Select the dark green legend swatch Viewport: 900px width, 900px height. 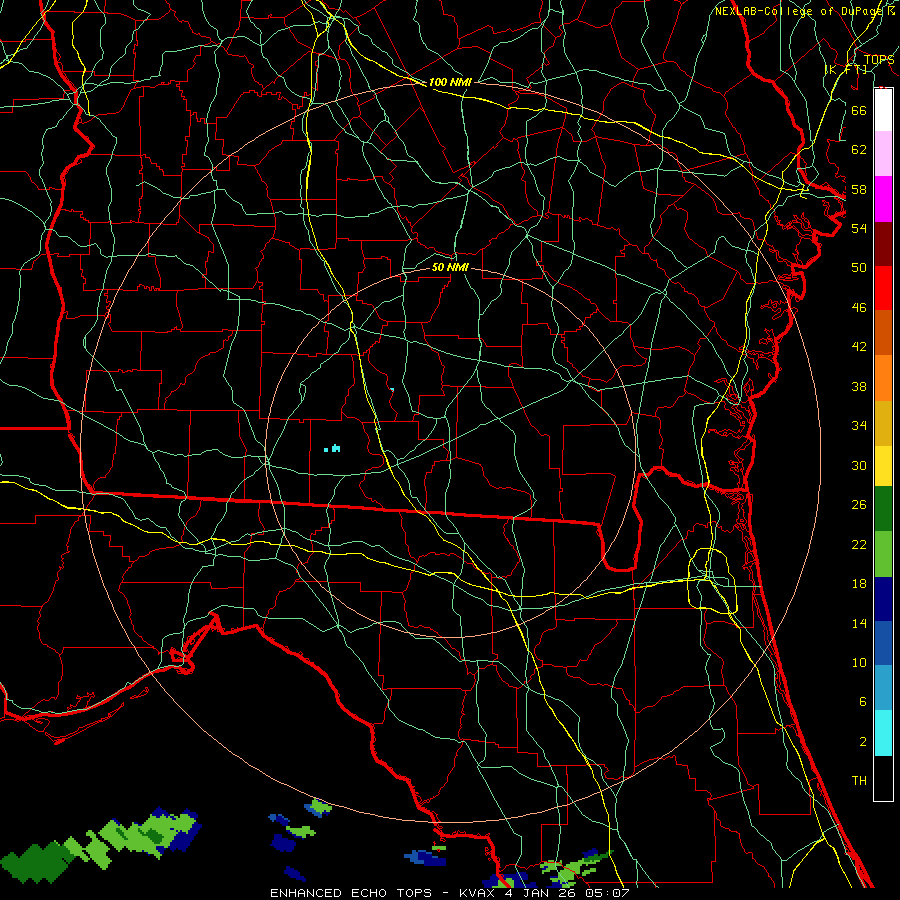tap(883, 509)
